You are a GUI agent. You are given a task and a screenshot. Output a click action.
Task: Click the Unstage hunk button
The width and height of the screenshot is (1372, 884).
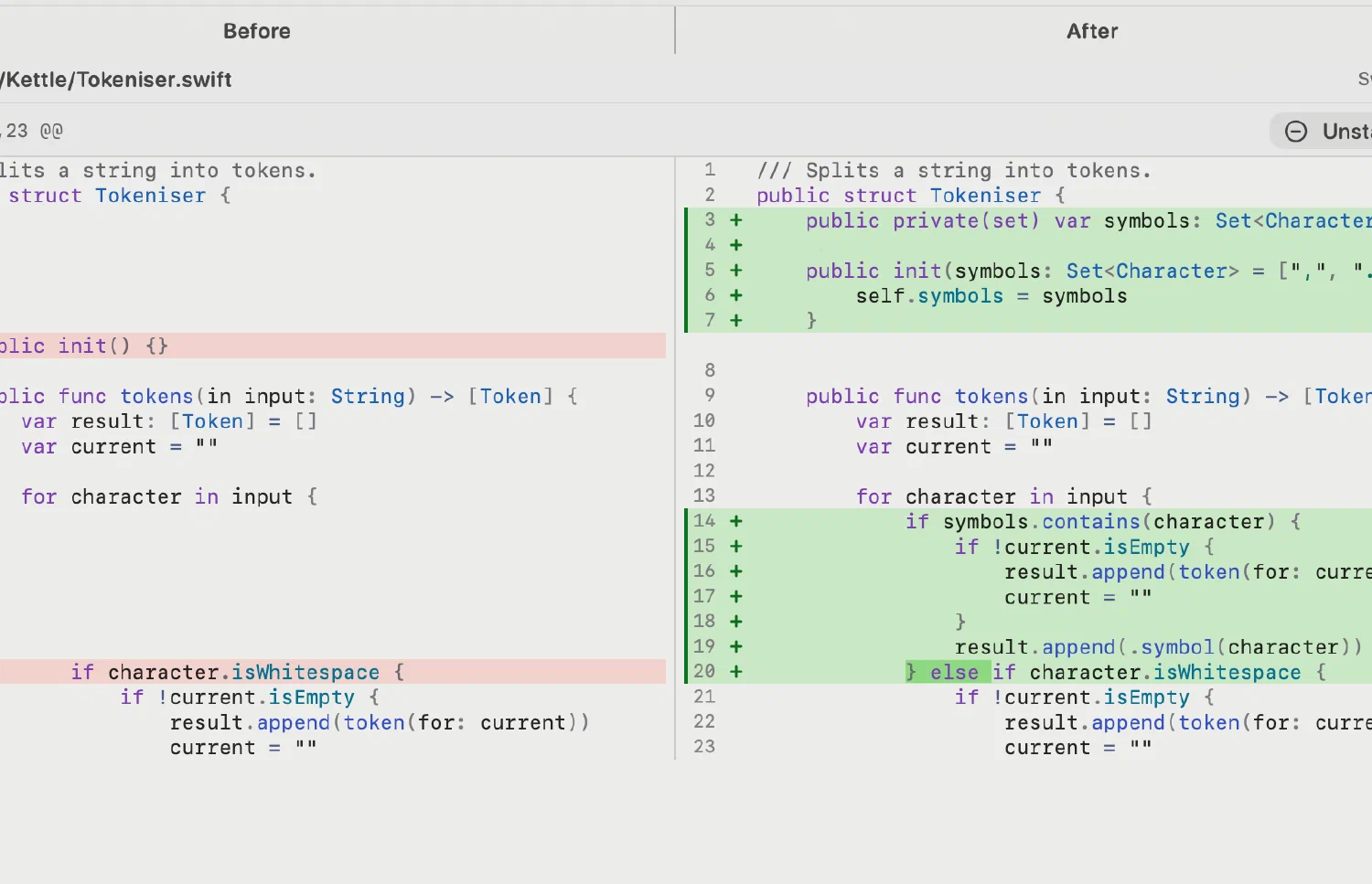click(x=1322, y=131)
